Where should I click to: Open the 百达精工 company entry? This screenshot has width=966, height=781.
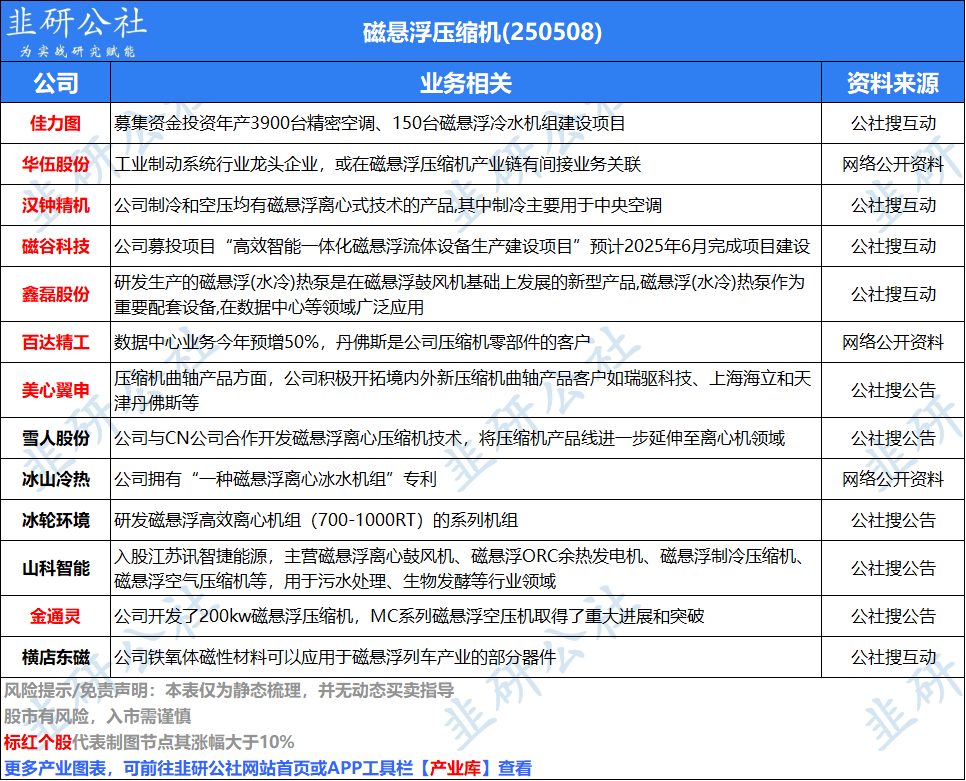point(56,343)
